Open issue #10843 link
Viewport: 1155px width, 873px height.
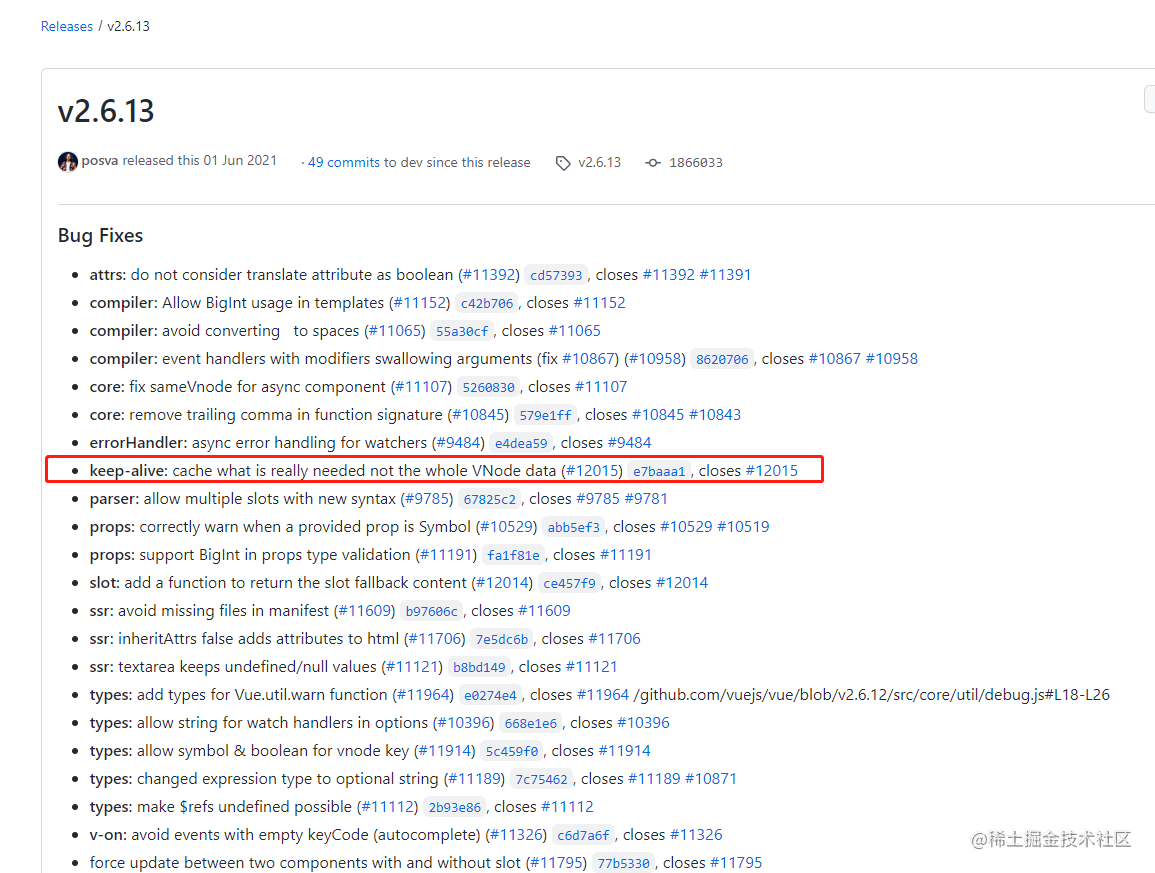[x=715, y=415]
